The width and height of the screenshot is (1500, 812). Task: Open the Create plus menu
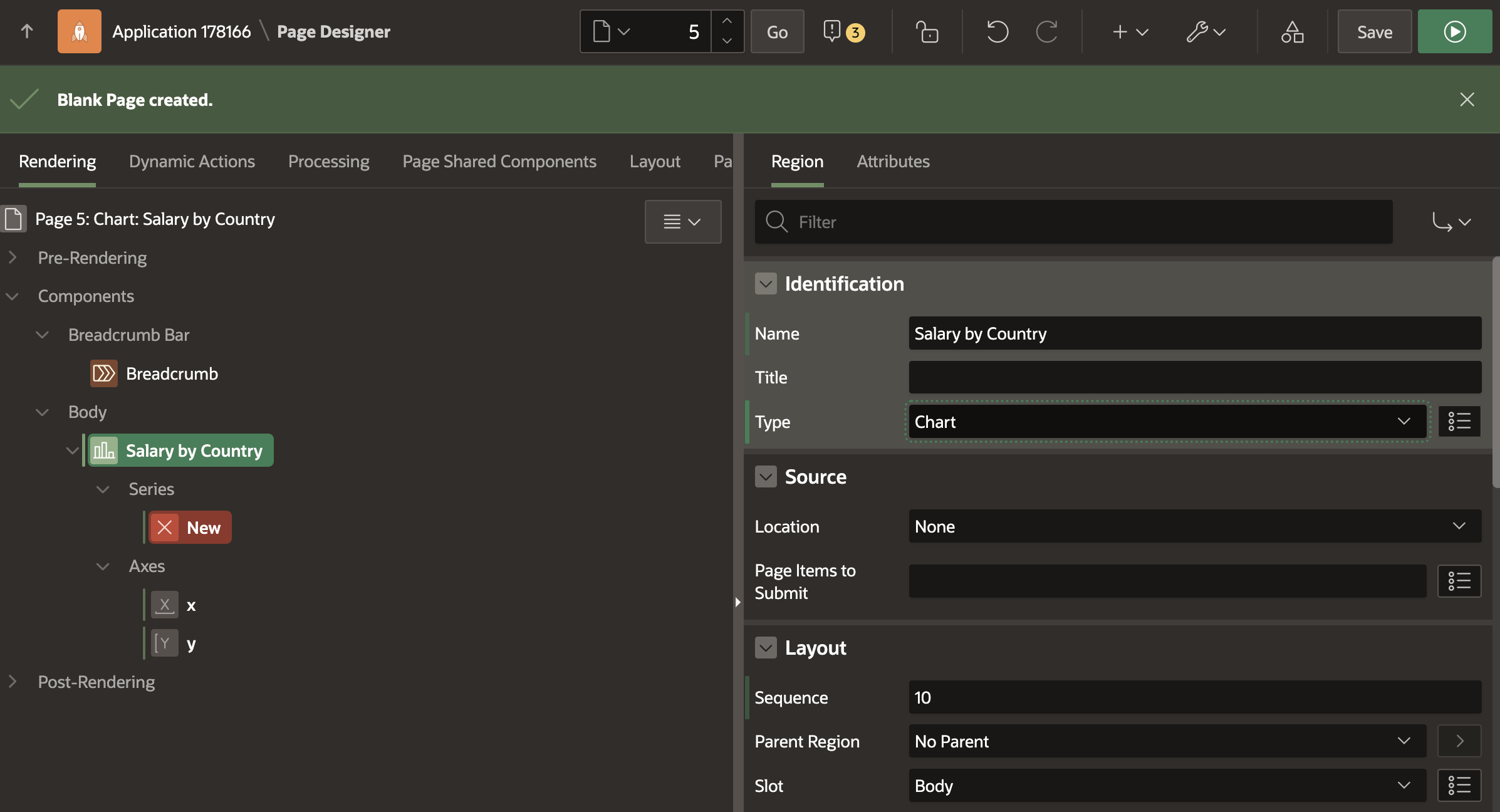tap(1129, 31)
